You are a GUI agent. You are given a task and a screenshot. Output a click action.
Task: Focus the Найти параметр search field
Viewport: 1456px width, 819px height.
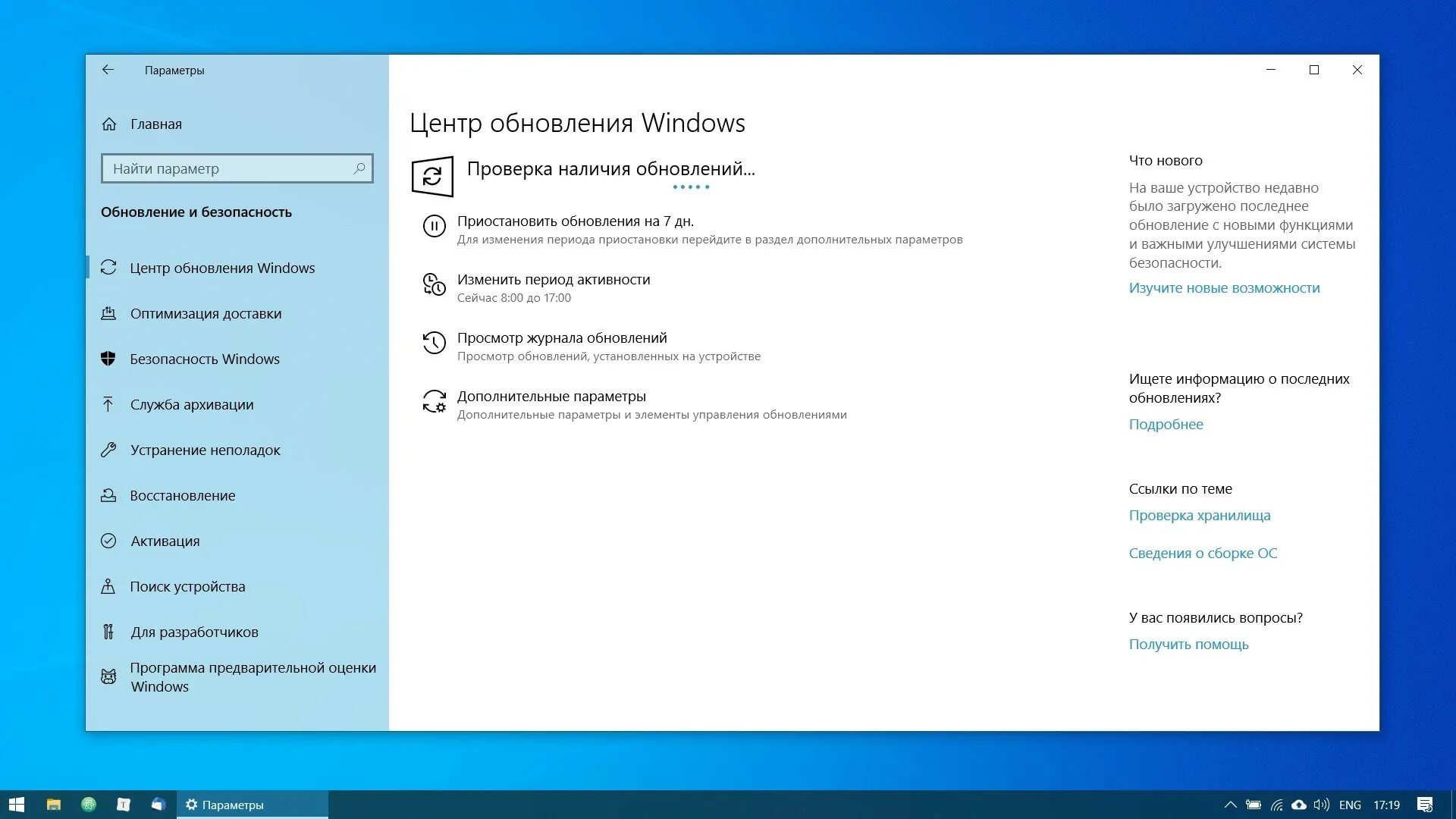pos(227,168)
